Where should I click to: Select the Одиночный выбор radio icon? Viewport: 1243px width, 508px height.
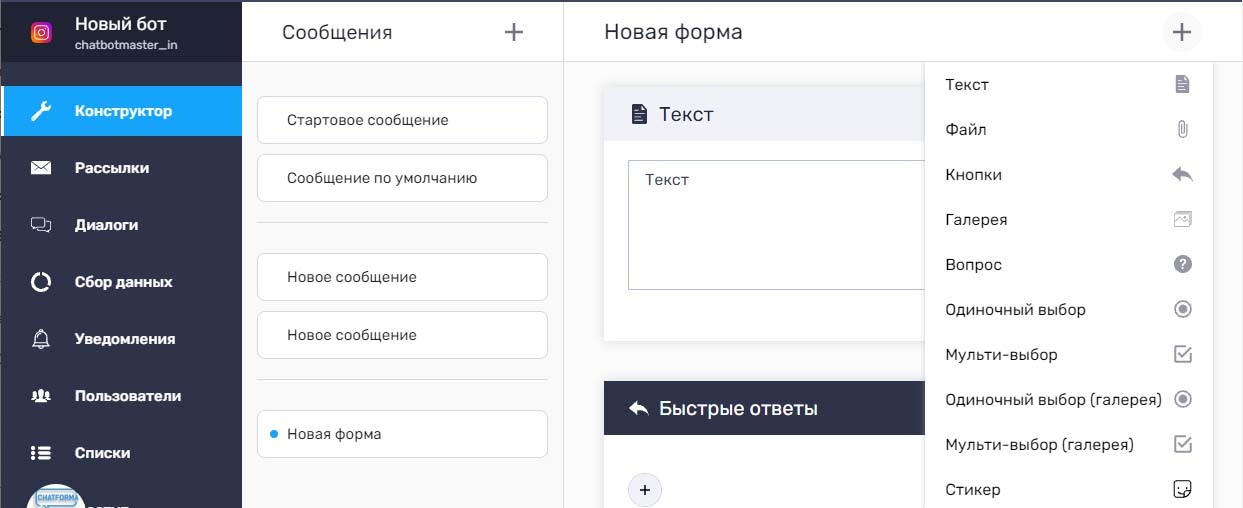[x=1182, y=310]
